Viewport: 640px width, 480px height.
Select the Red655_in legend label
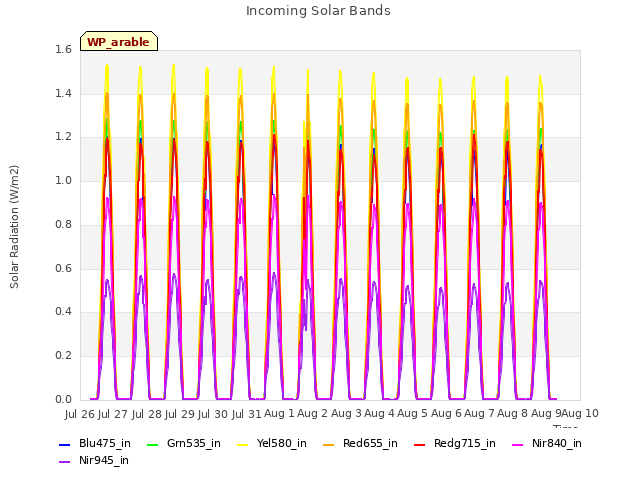tap(370, 444)
